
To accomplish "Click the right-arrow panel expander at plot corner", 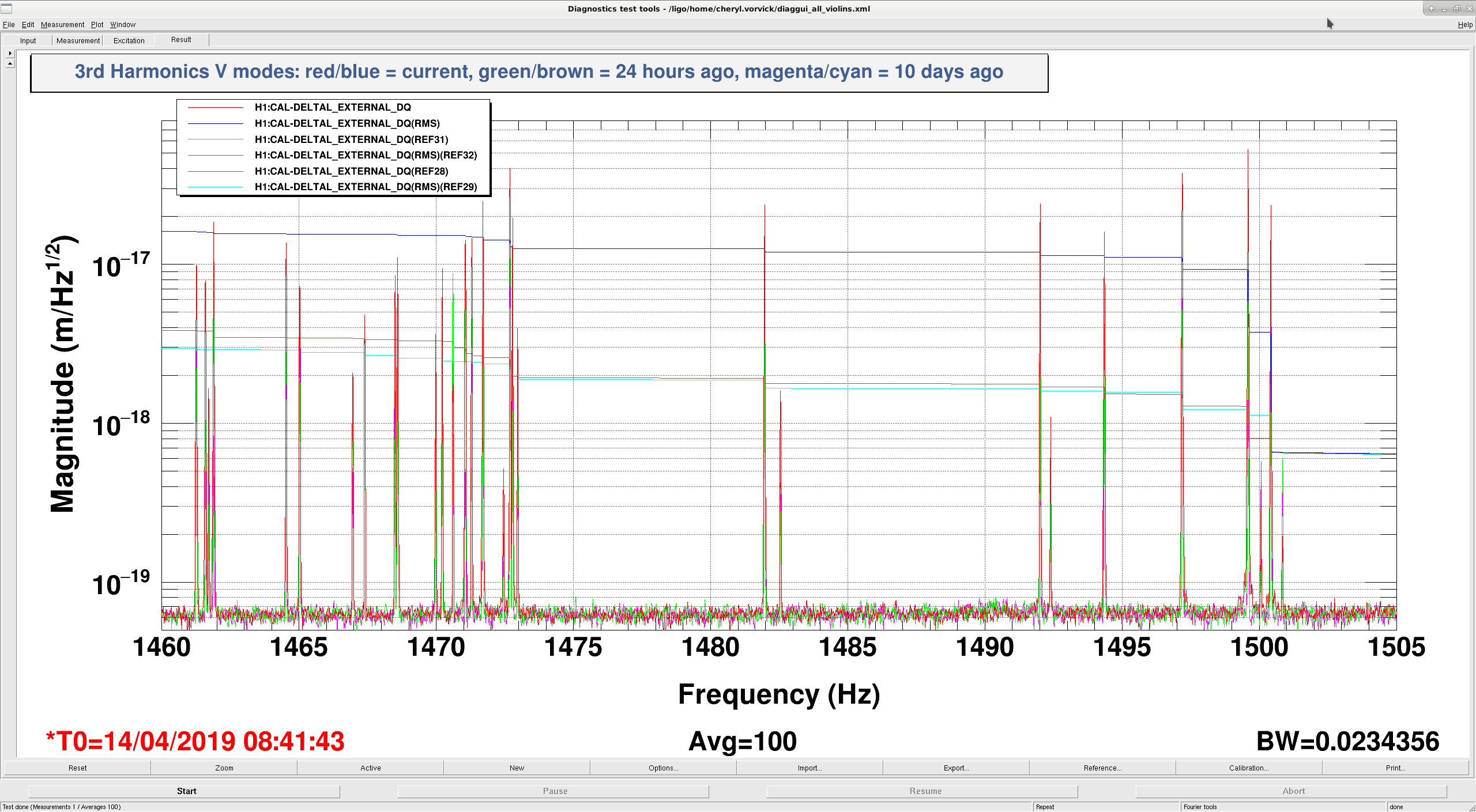I will (10, 54).
